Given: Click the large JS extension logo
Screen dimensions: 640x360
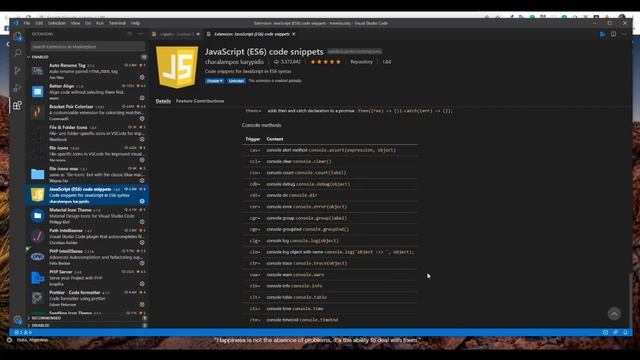Looking at the screenshot, I should [177, 67].
